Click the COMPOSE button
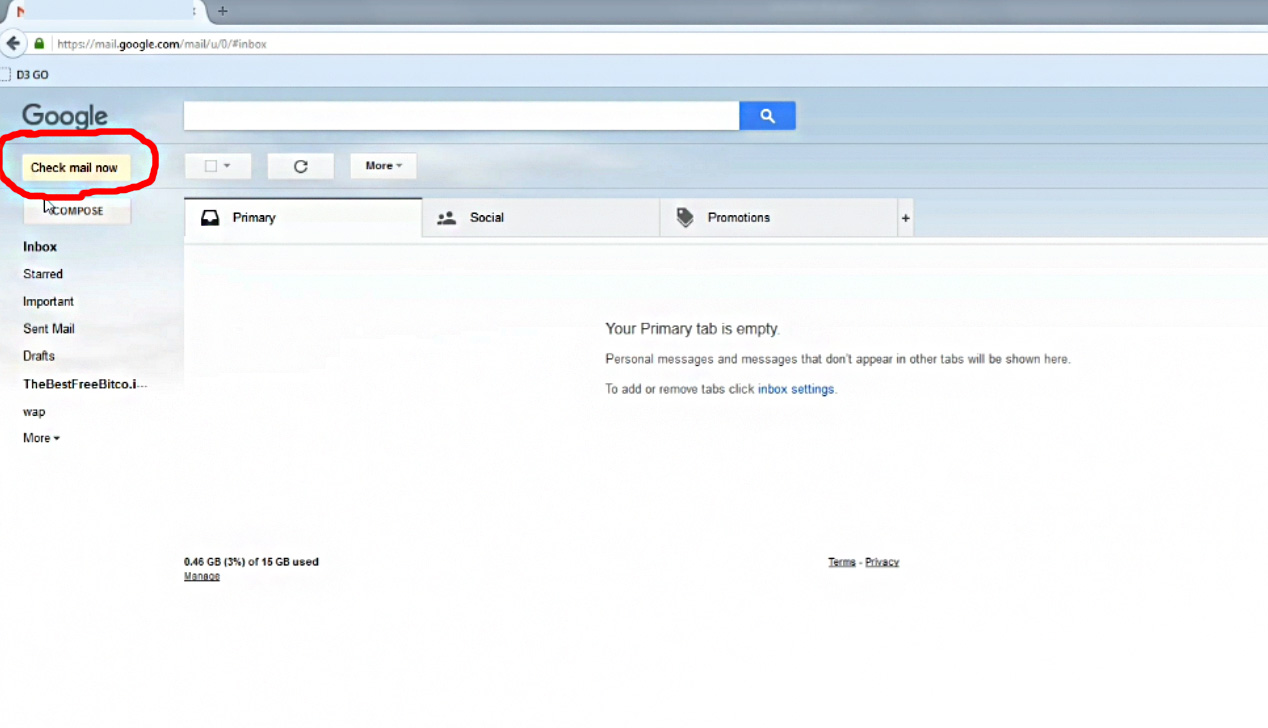This screenshot has width=1268, height=728. point(77,211)
